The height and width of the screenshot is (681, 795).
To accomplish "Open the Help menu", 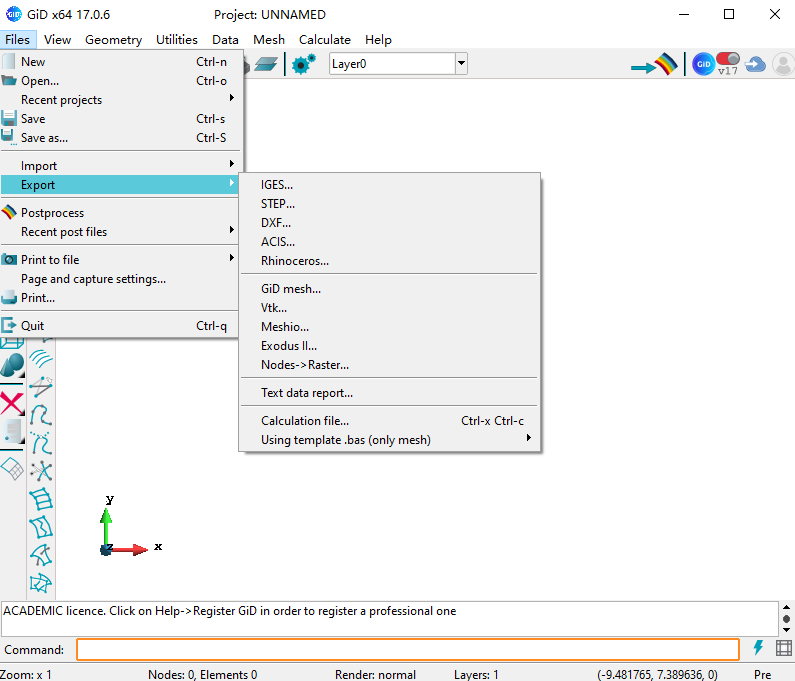I will [378, 40].
